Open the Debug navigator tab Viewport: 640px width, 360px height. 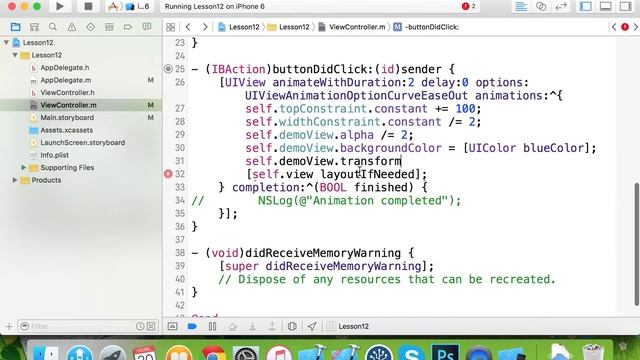coord(109,27)
